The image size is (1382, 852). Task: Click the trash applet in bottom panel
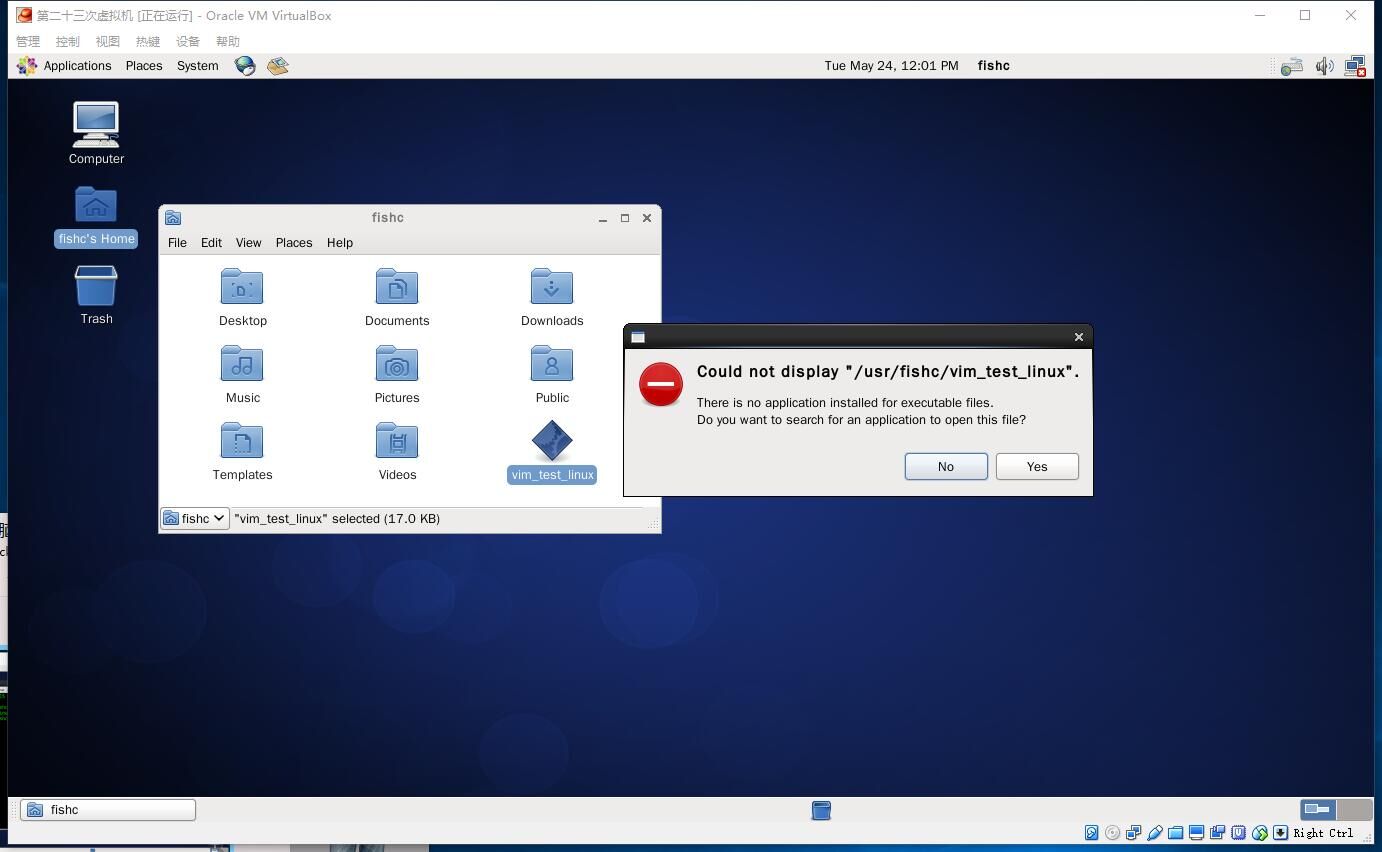pos(821,810)
